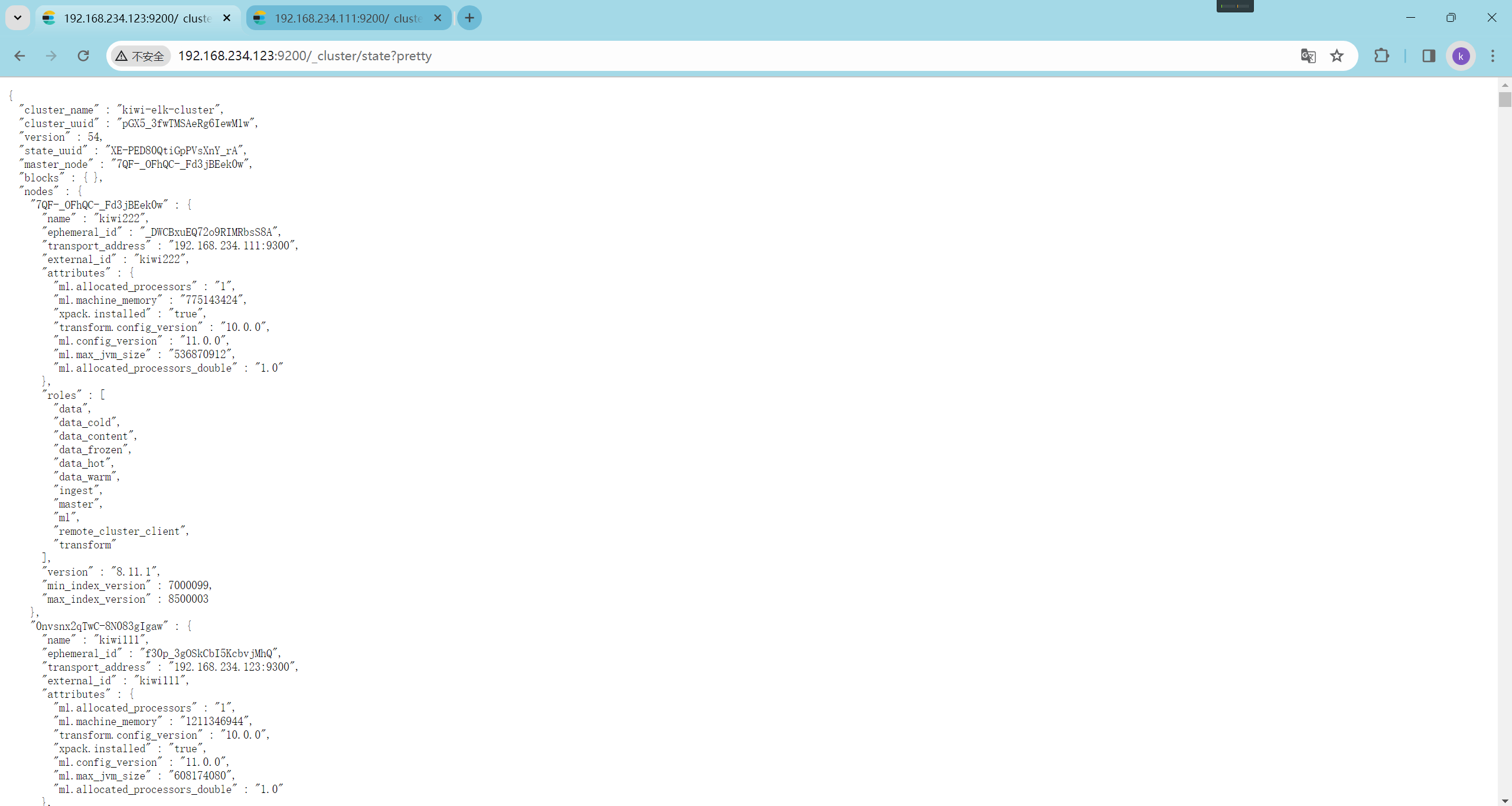Close the 192.168.234.111 tab
This screenshot has height=806, width=1512.
(x=438, y=18)
